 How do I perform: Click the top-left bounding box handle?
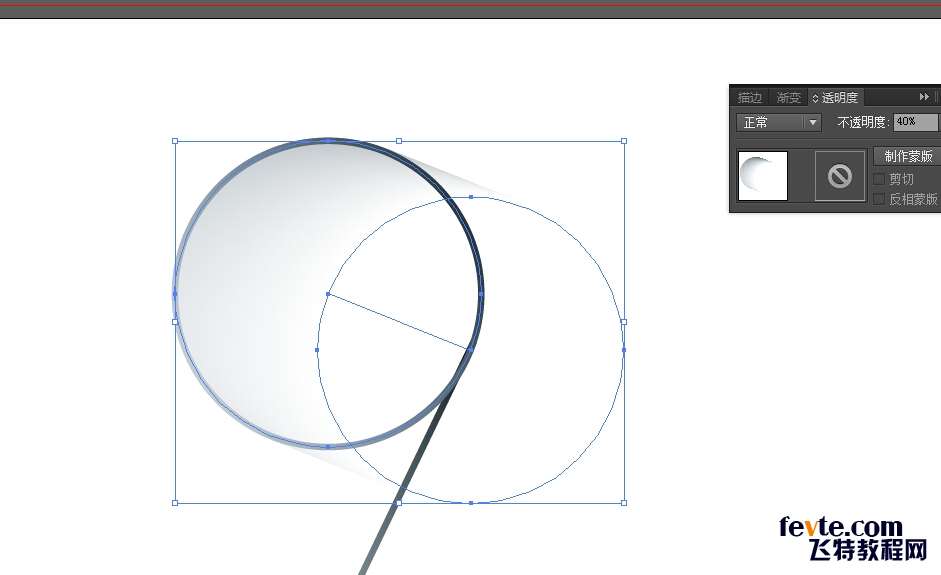coord(175,141)
